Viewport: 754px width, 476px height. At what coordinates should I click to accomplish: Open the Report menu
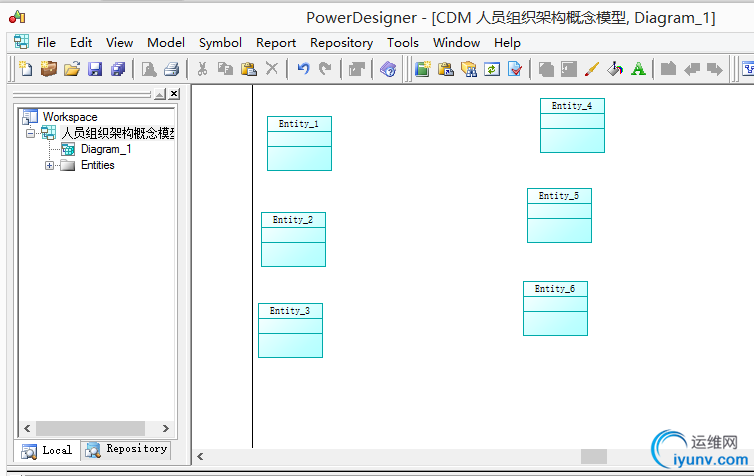click(x=276, y=43)
